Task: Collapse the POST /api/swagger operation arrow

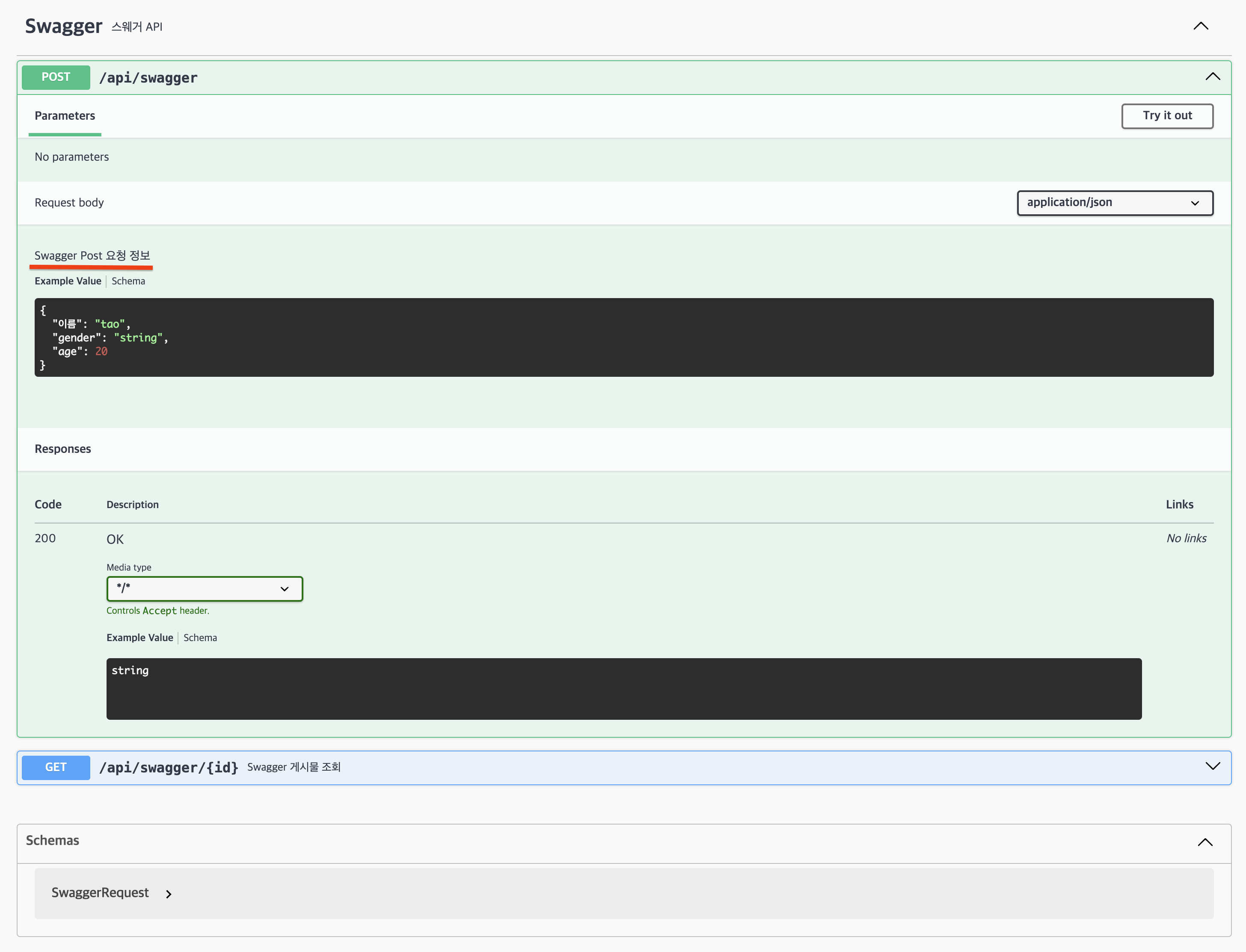Action: tap(1213, 77)
